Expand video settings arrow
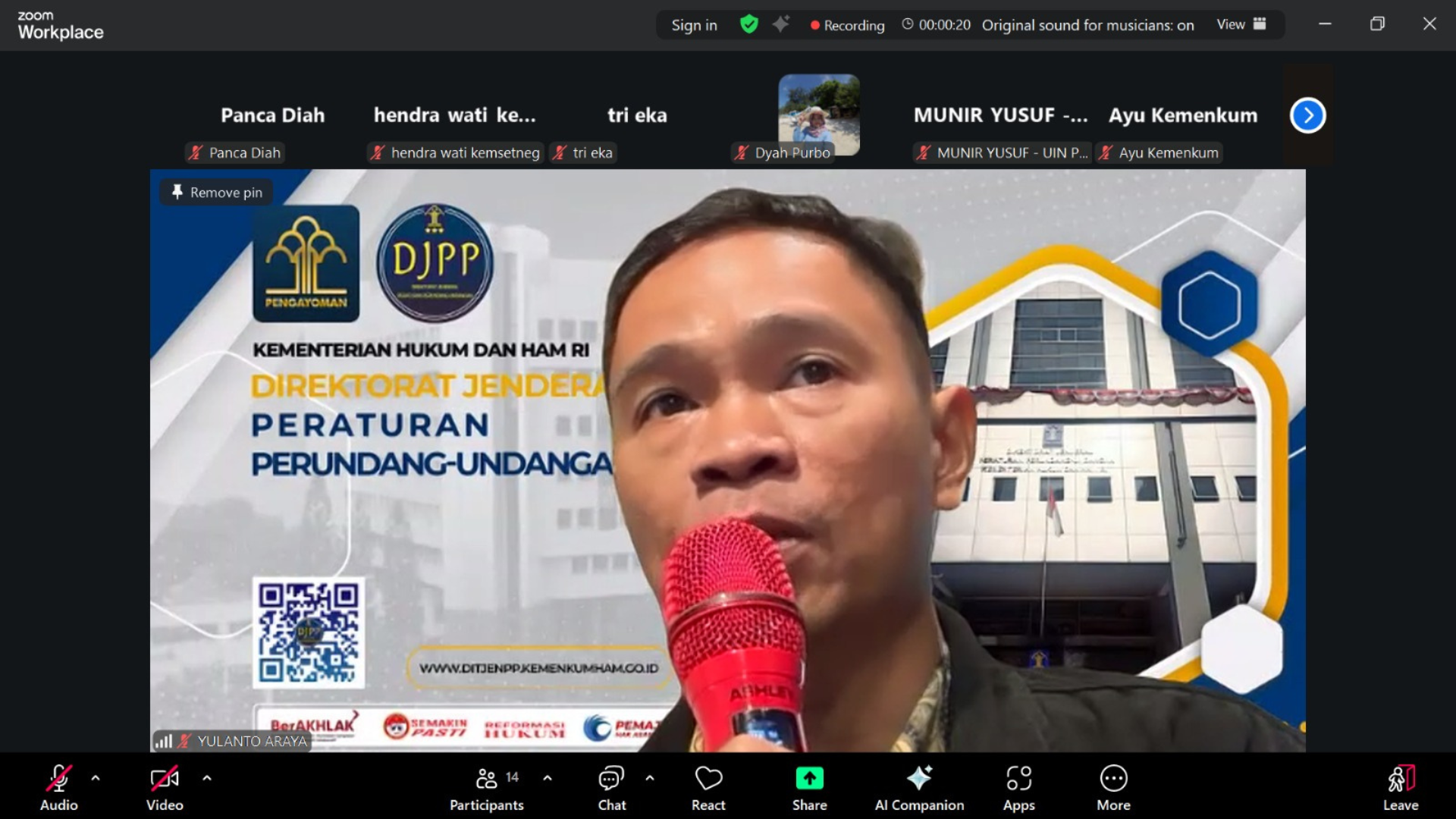Image resolution: width=1456 pixels, height=819 pixels. tap(207, 778)
